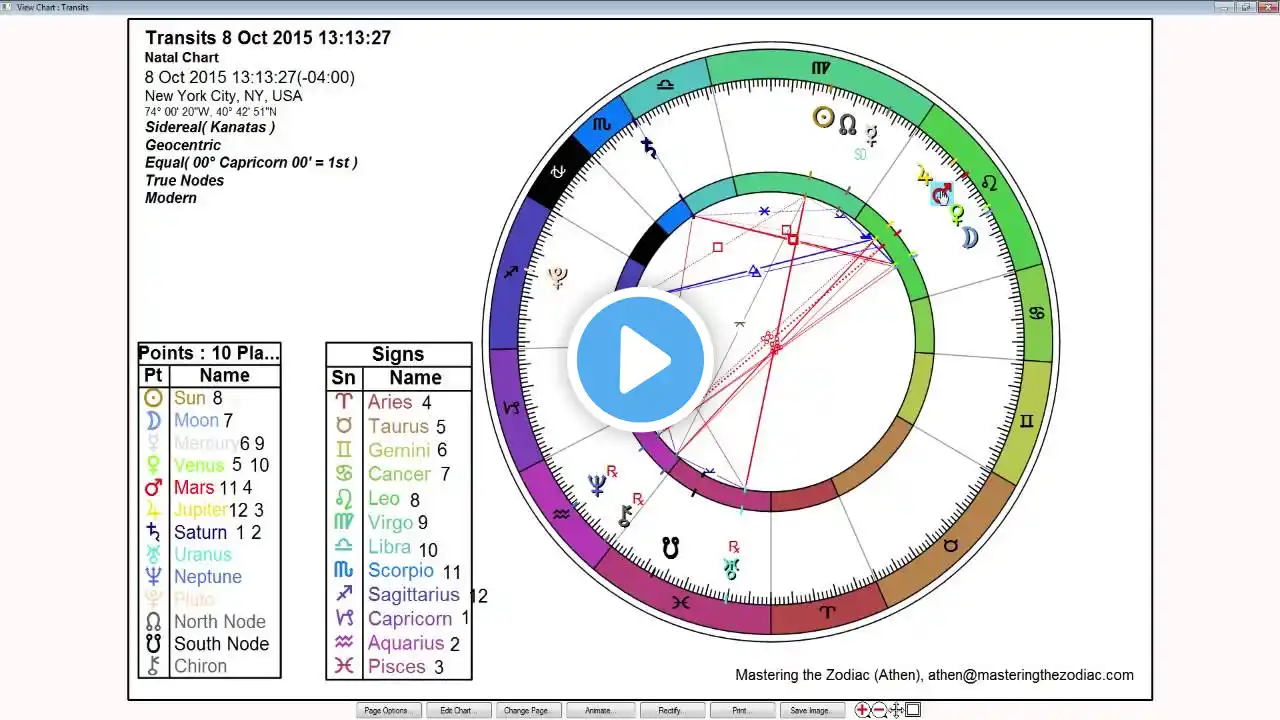Save the chart with Save Image
Viewport: 1280px width, 720px height.
(811, 710)
